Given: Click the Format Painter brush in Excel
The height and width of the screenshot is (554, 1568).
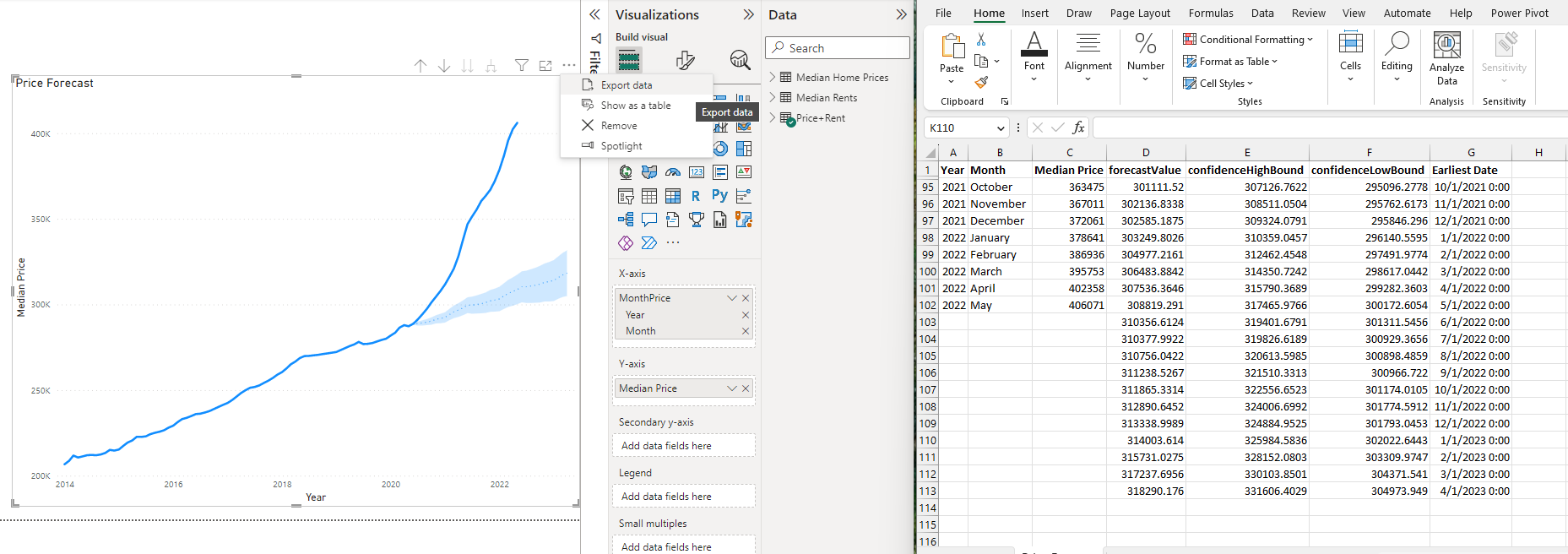Looking at the screenshot, I should (x=981, y=82).
